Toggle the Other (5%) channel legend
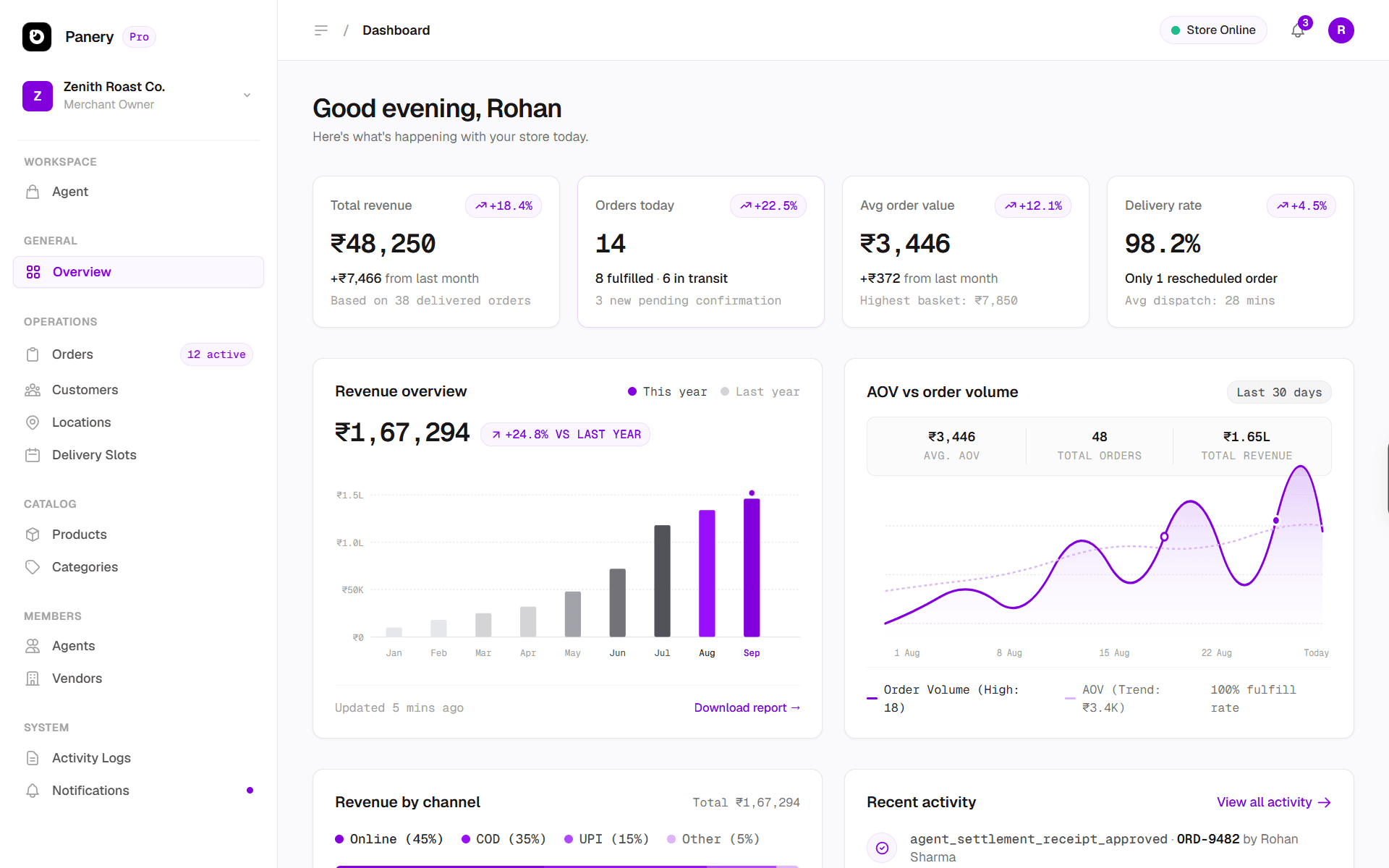Image resolution: width=1389 pixels, height=868 pixels. pyautogui.click(x=713, y=839)
